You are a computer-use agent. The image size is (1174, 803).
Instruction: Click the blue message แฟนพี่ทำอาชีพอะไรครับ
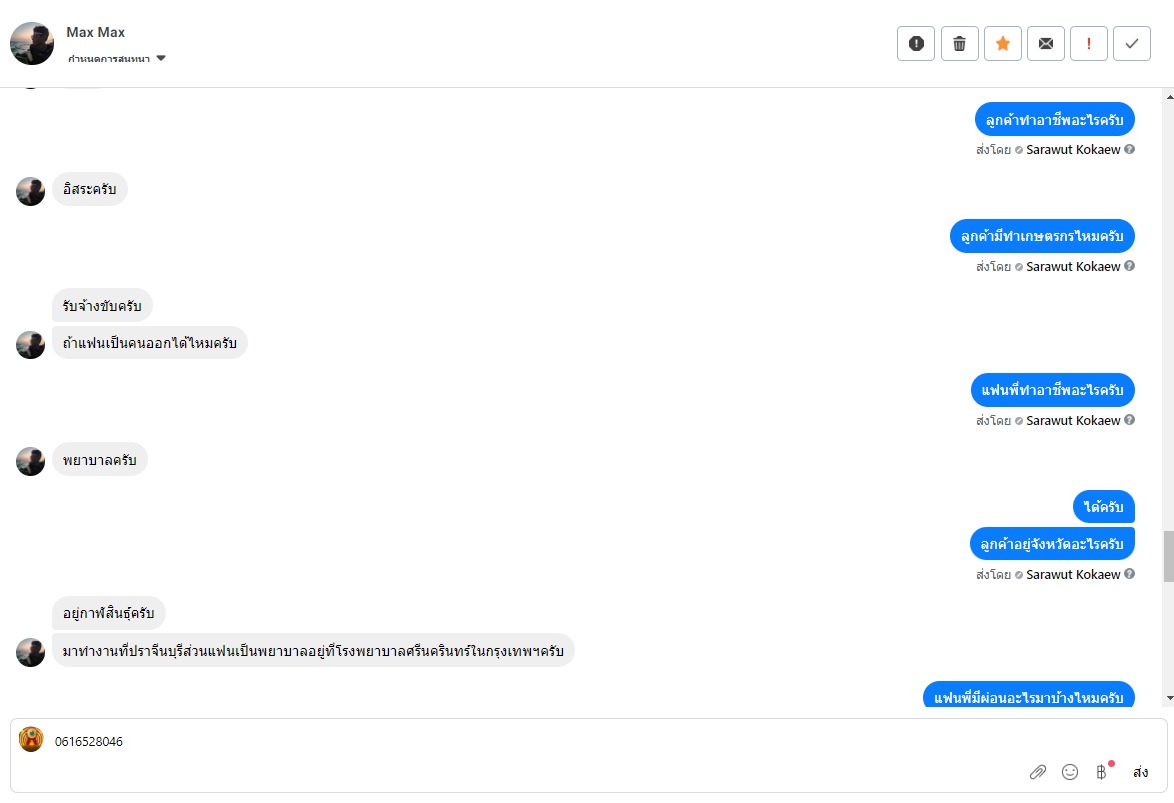pyautogui.click(x=1053, y=390)
